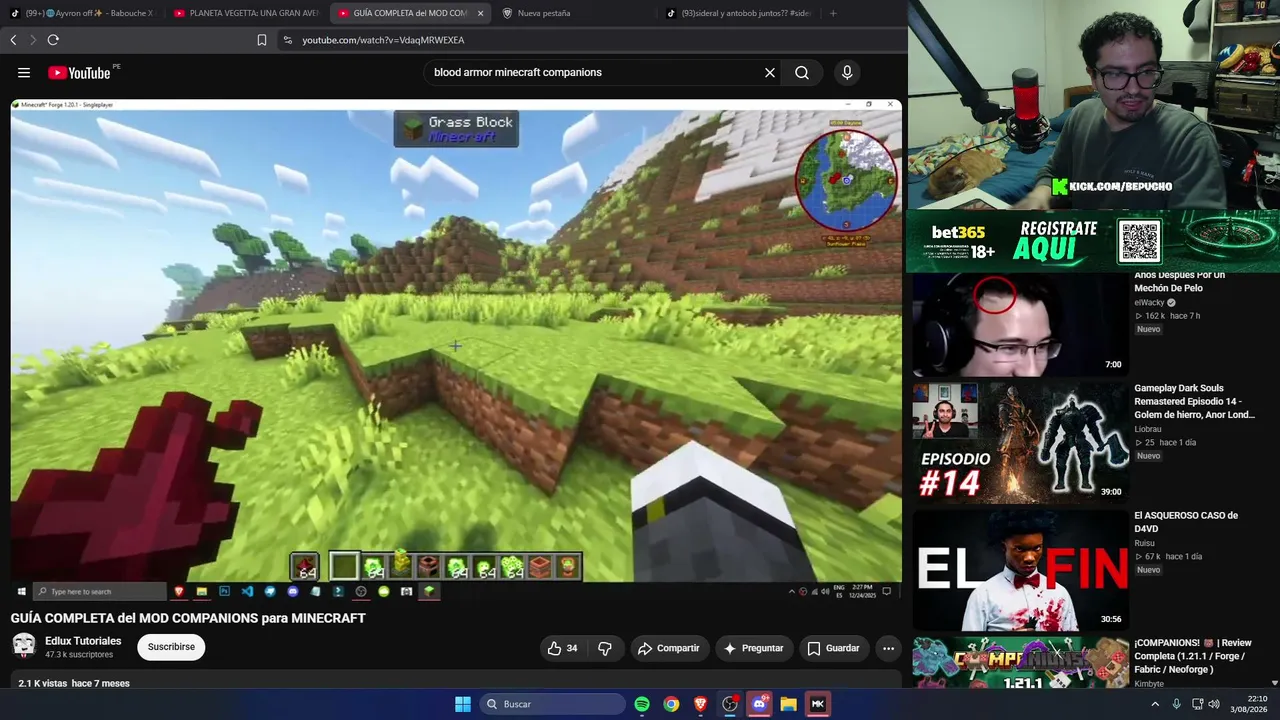1280x720 pixels.
Task: Visit the Kimbyte channel link
Action: pyautogui.click(x=1149, y=684)
